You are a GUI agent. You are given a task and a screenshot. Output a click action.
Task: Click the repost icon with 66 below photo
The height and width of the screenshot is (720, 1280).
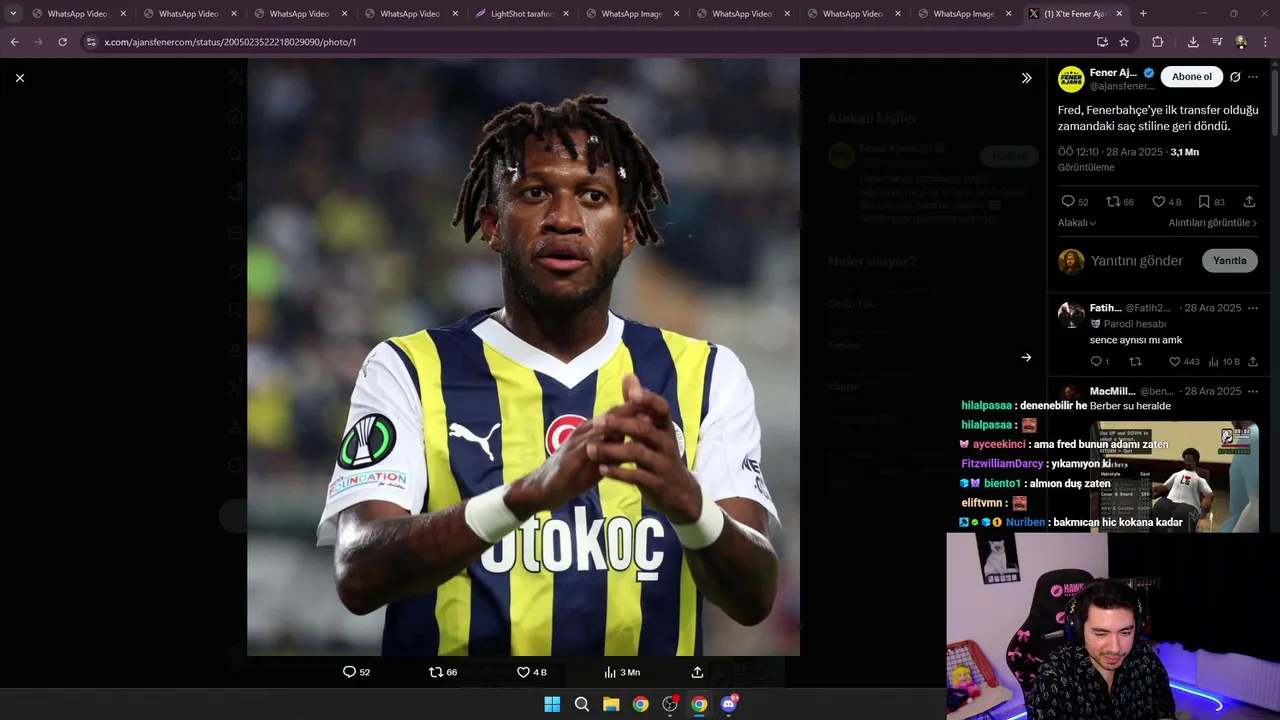(443, 672)
